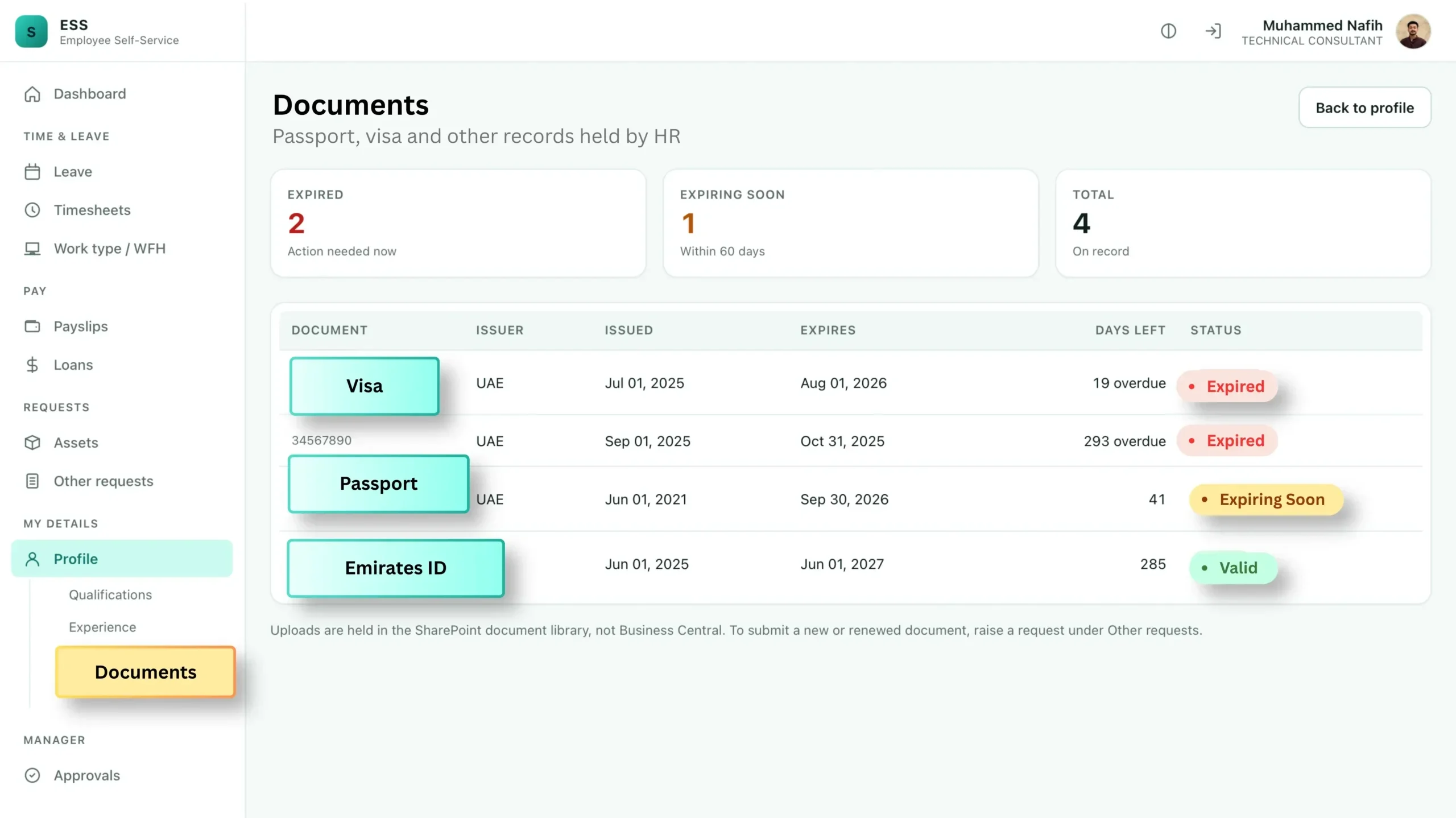The height and width of the screenshot is (818, 1456).
Task: Click the Expiring Soon summary card
Action: (851, 223)
